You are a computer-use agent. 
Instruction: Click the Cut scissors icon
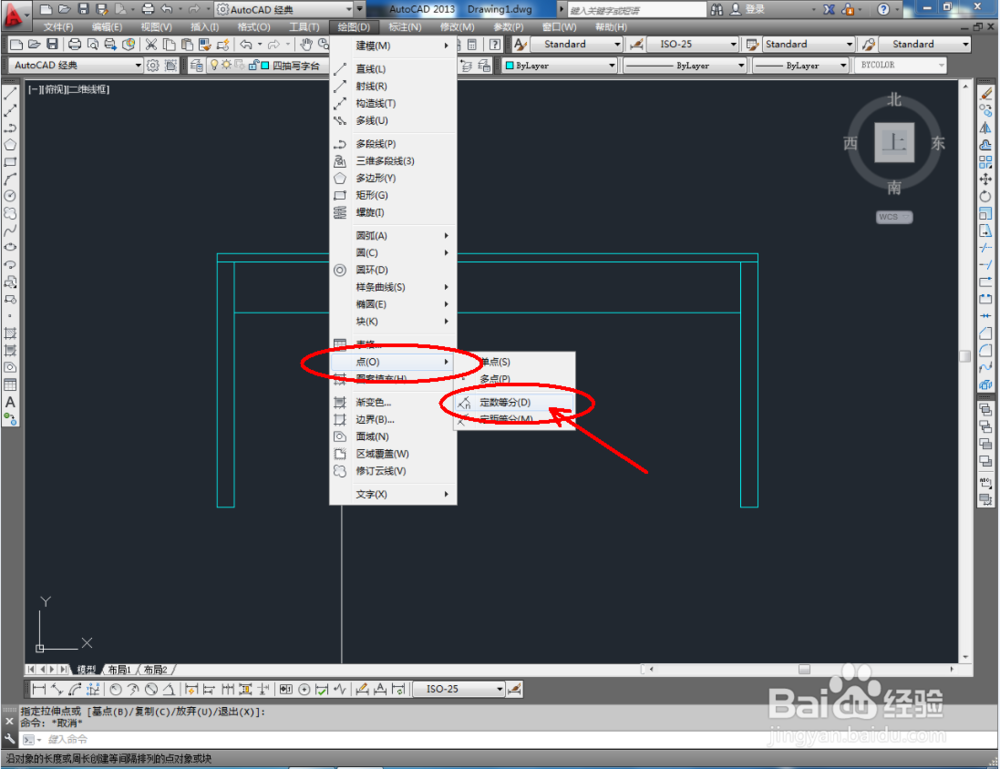(x=151, y=44)
